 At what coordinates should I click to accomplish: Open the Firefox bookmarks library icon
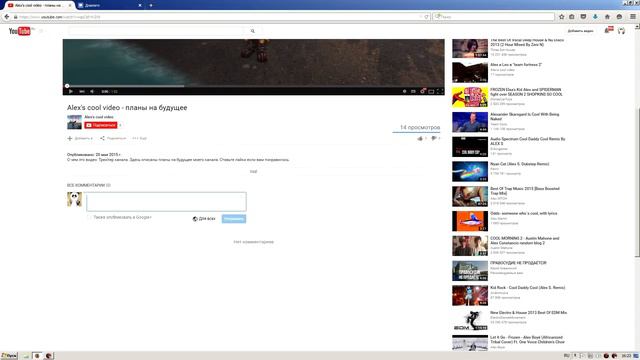coord(572,17)
